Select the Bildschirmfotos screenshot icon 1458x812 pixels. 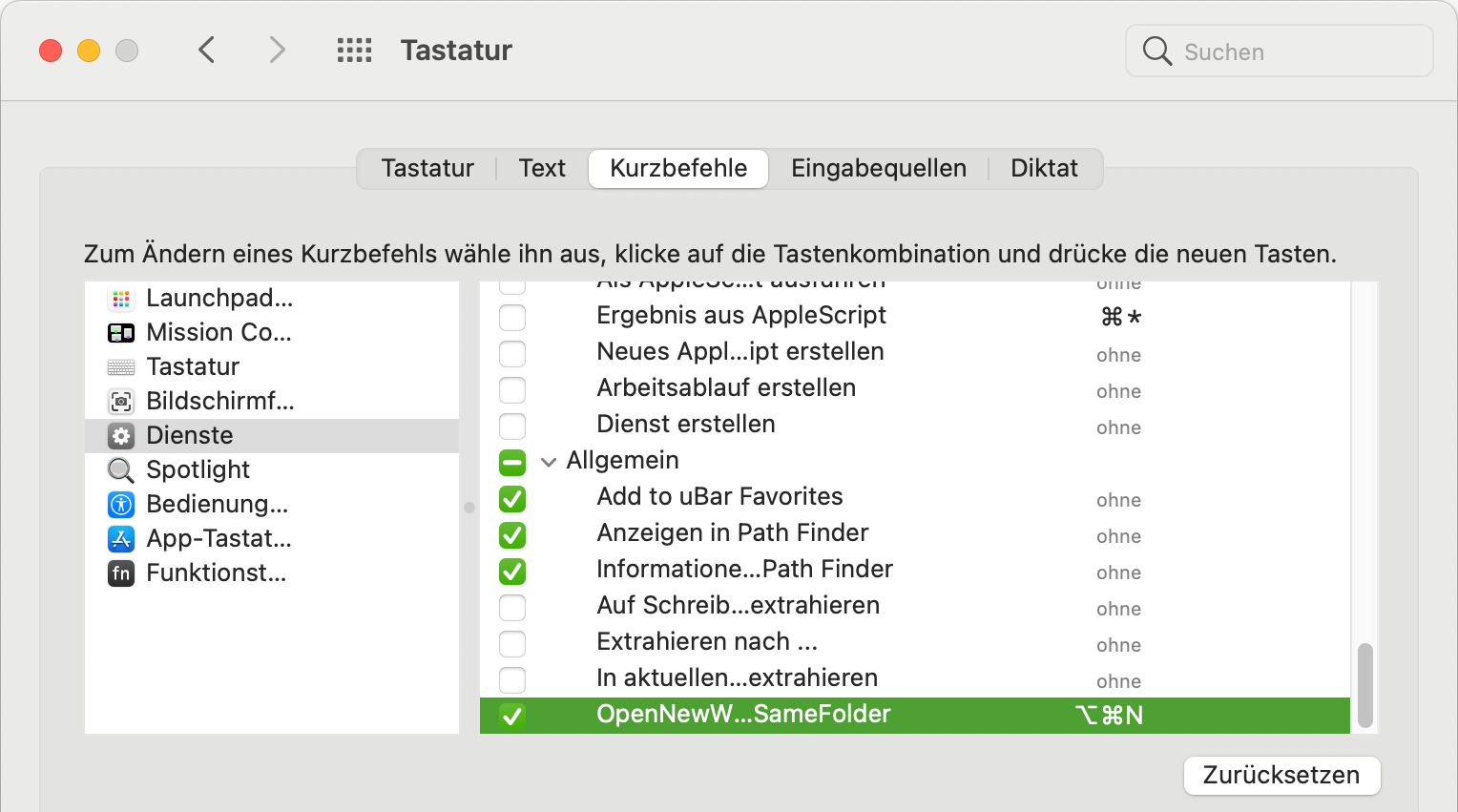121,402
